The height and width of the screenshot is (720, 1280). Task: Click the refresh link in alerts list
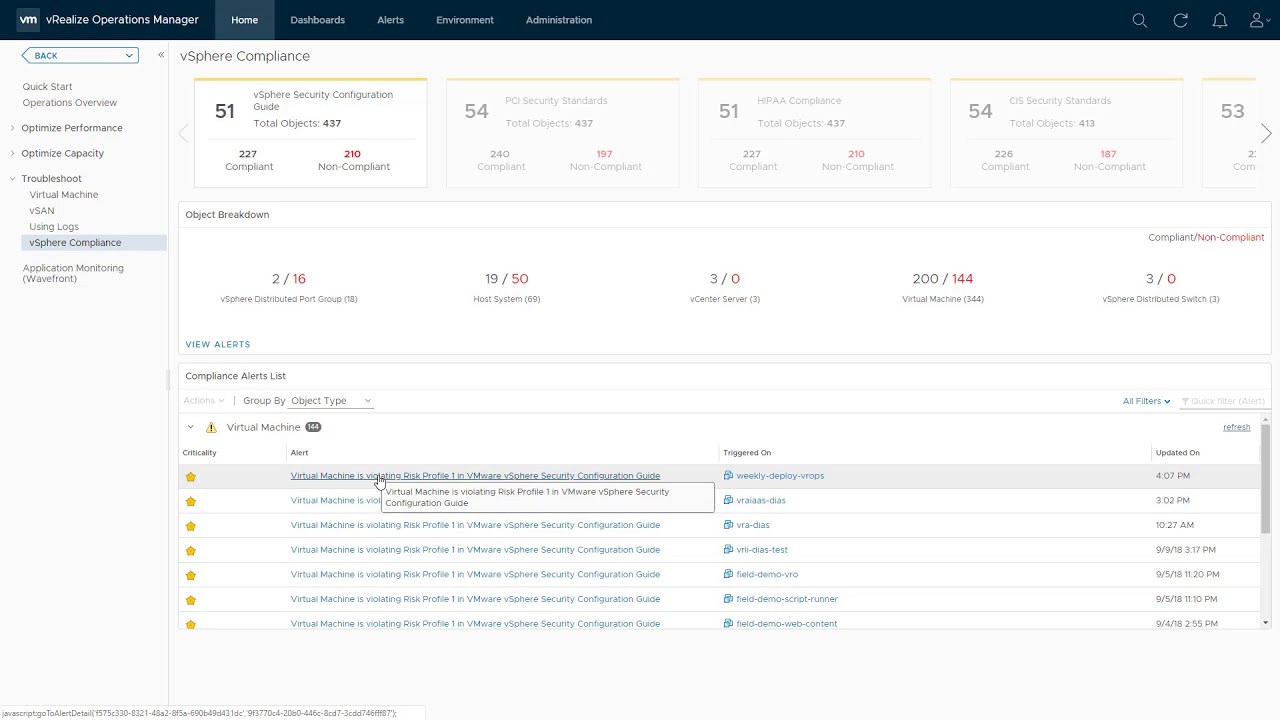click(x=1236, y=427)
